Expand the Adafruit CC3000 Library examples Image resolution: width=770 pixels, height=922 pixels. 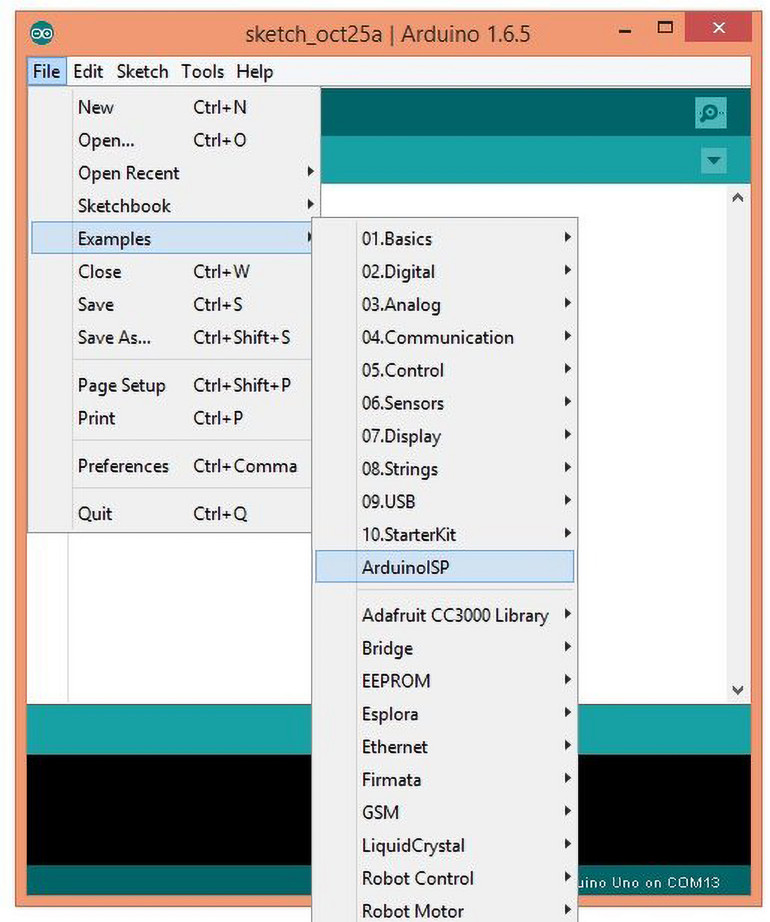(455, 616)
